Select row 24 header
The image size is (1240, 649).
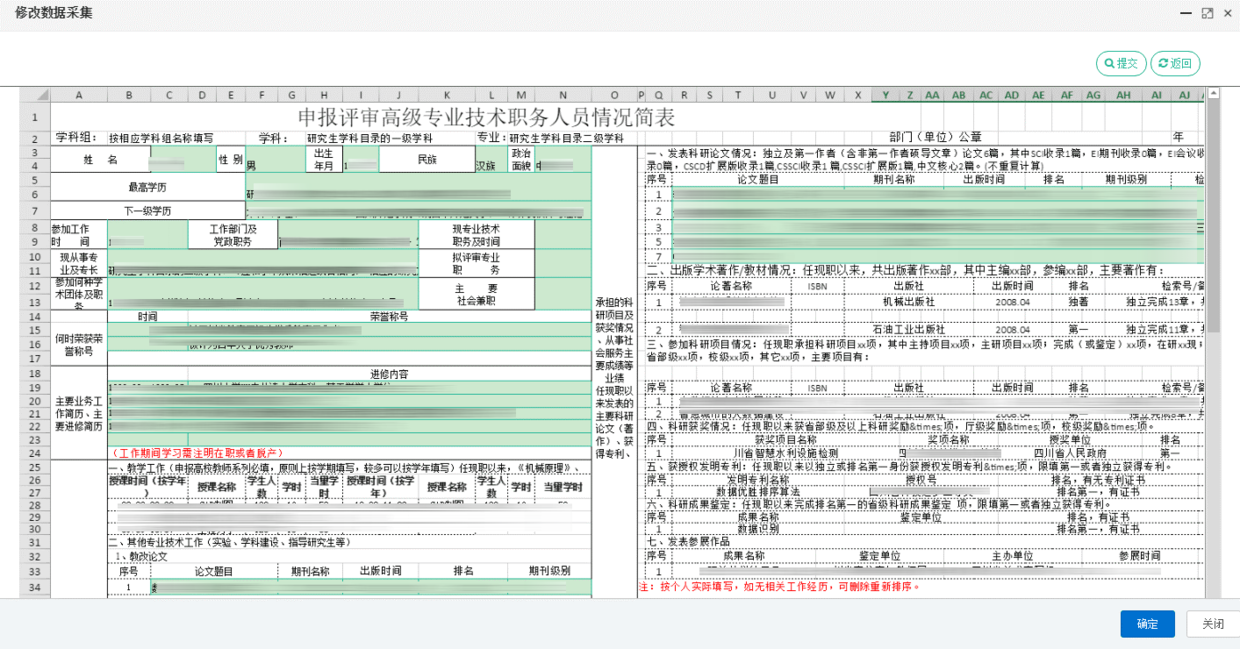click(x=35, y=453)
